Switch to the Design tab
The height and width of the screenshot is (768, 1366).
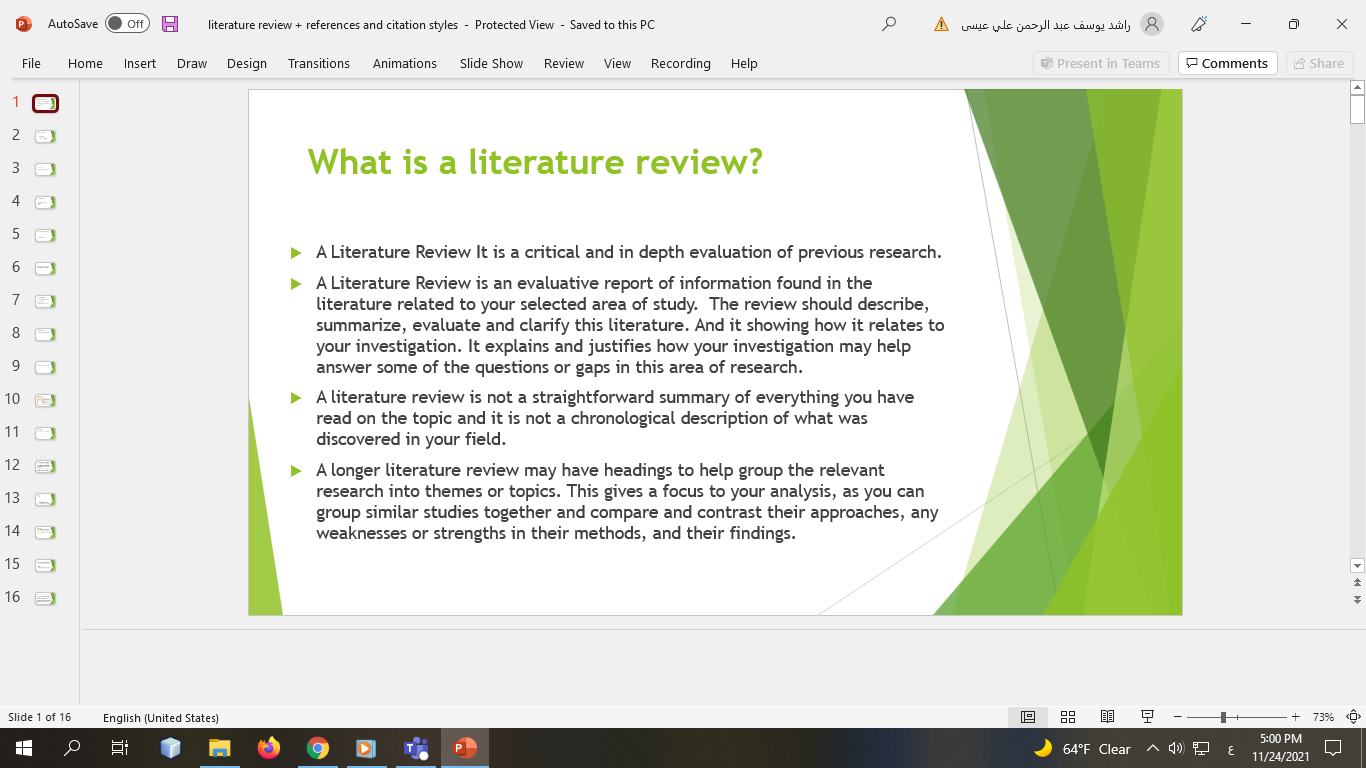[246, 63]
